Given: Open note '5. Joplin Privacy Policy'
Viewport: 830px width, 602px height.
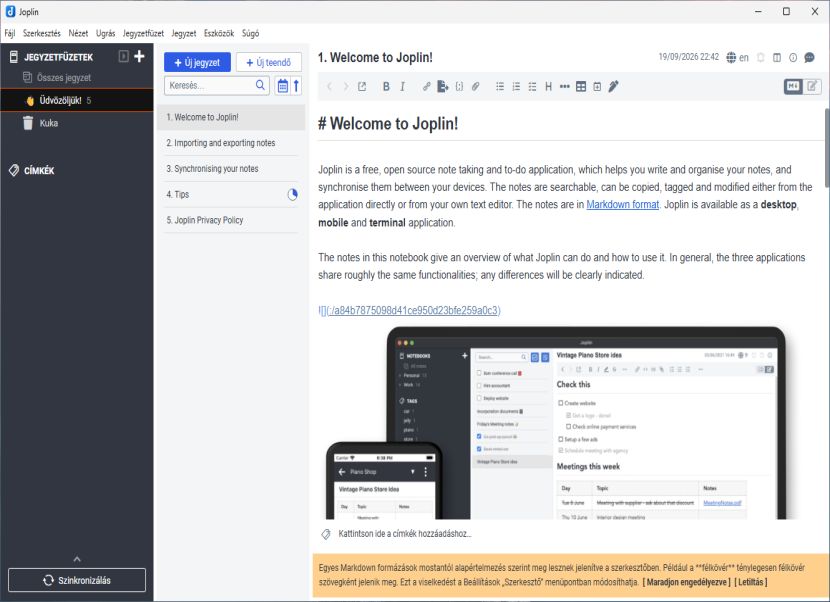Looking at the screenshot, I should tap(231, 220).
